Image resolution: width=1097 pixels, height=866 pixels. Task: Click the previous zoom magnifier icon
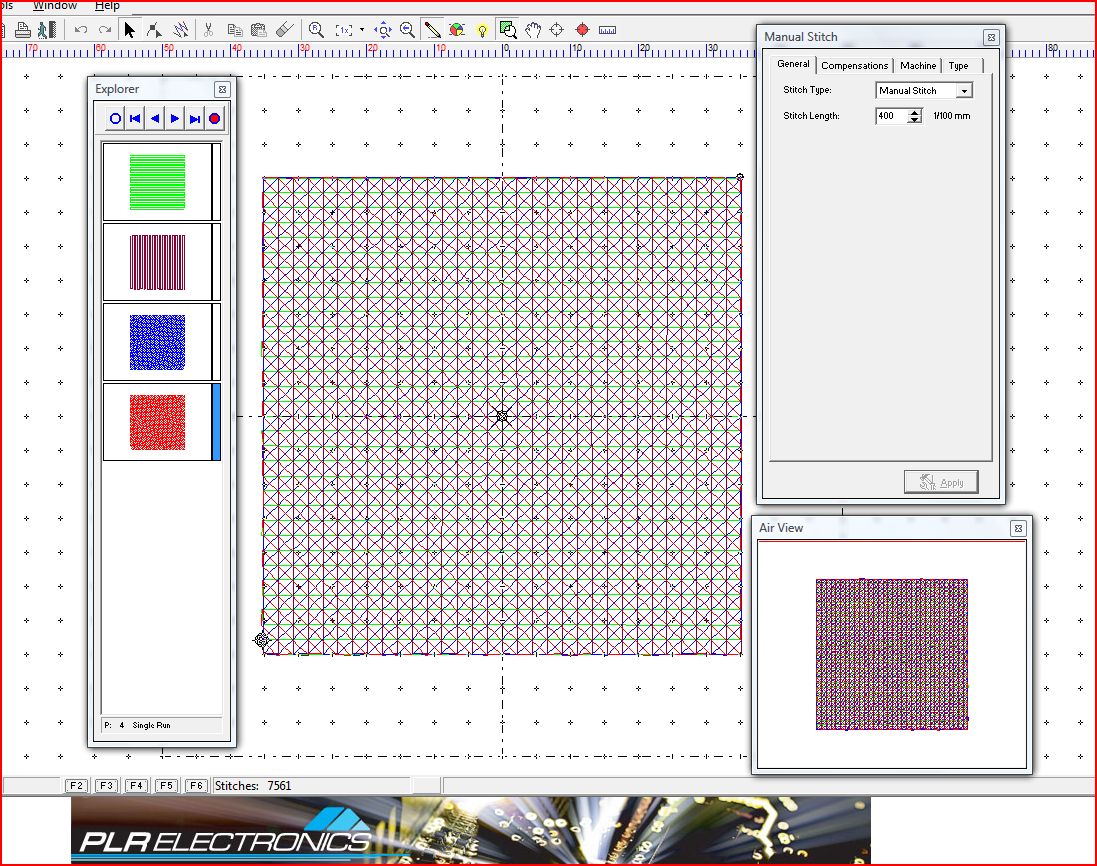407,30
